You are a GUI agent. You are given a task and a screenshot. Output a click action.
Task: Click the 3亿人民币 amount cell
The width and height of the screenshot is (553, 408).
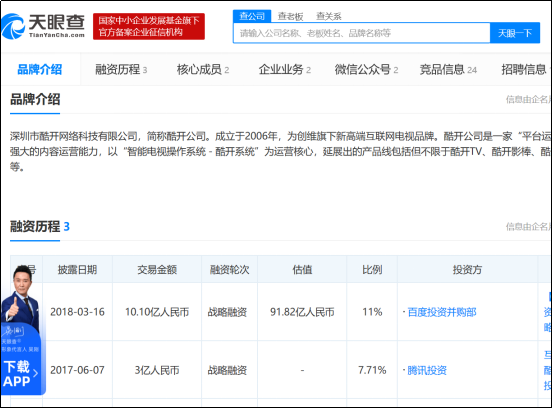pos(157,370)
